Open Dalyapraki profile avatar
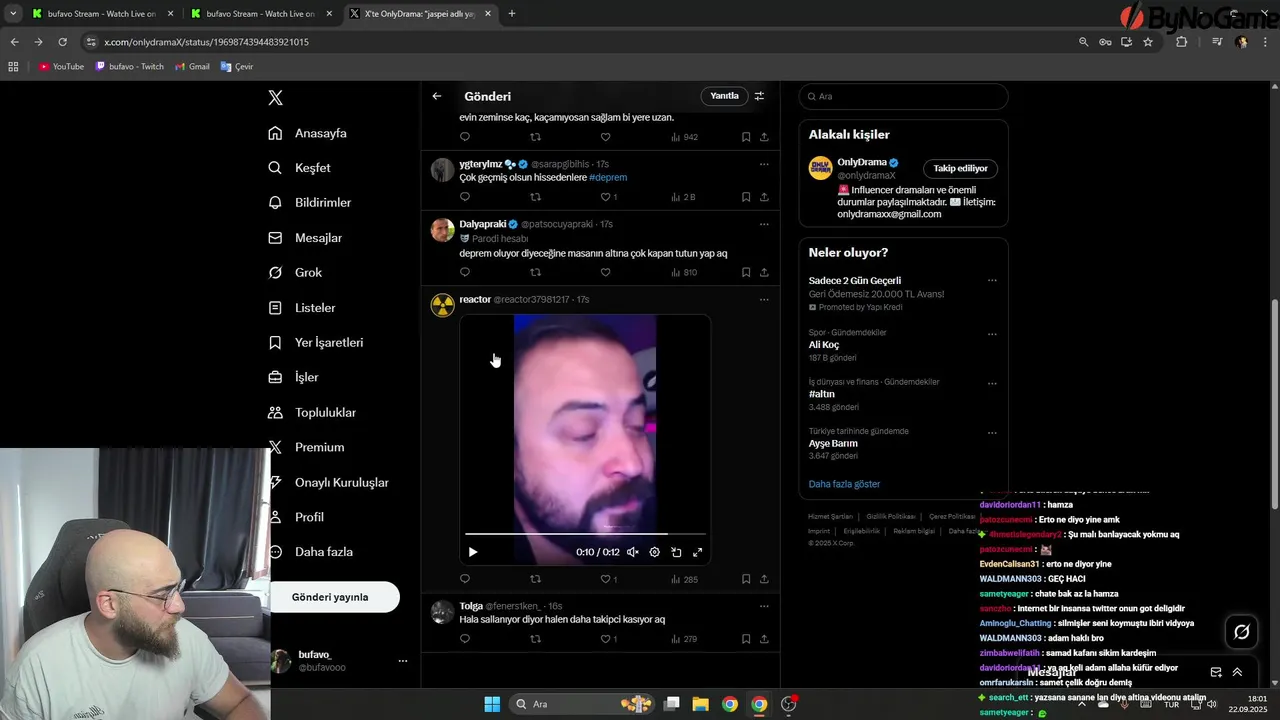 tap(442, 230)
